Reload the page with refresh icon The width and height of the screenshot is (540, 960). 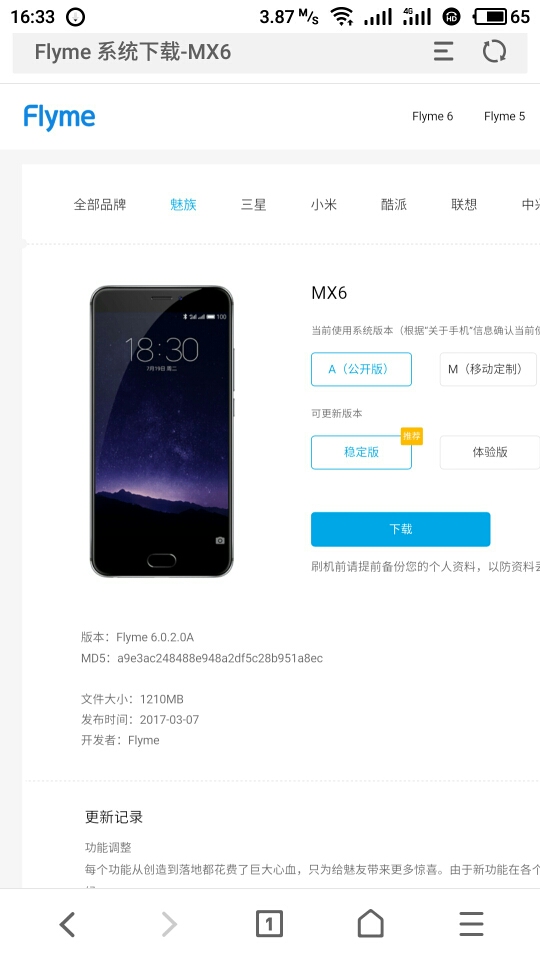point(494,51)
